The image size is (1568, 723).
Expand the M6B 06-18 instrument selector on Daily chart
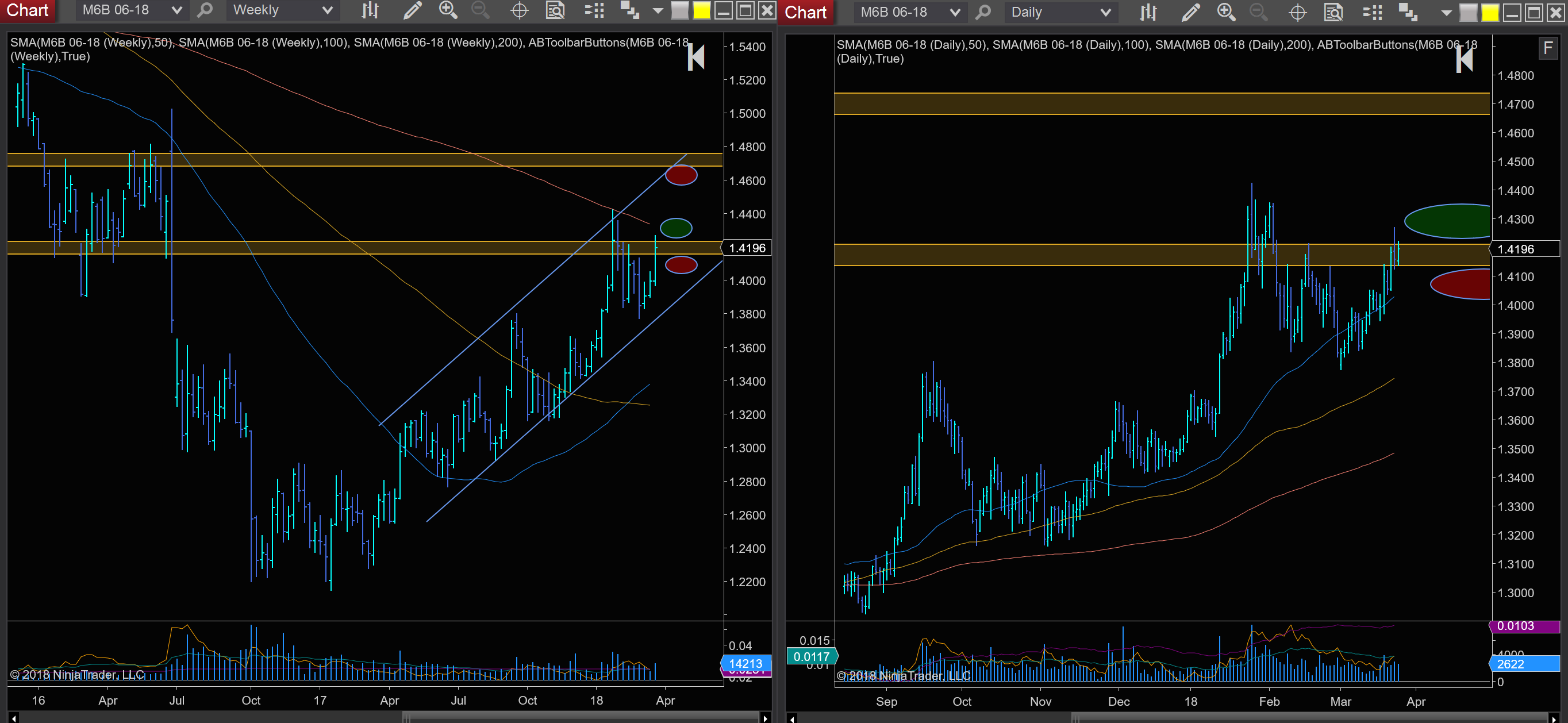pyautogui.click(x=910, y=12)
